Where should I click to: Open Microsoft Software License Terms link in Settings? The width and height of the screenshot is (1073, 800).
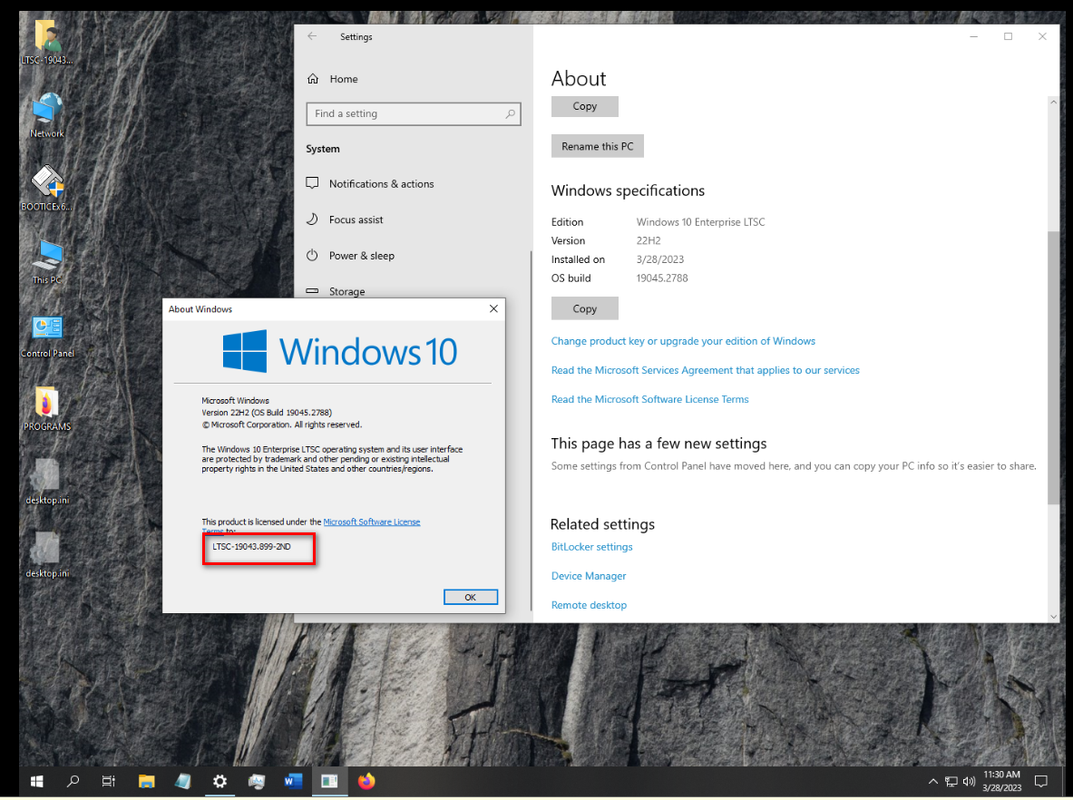pos(649,399)
